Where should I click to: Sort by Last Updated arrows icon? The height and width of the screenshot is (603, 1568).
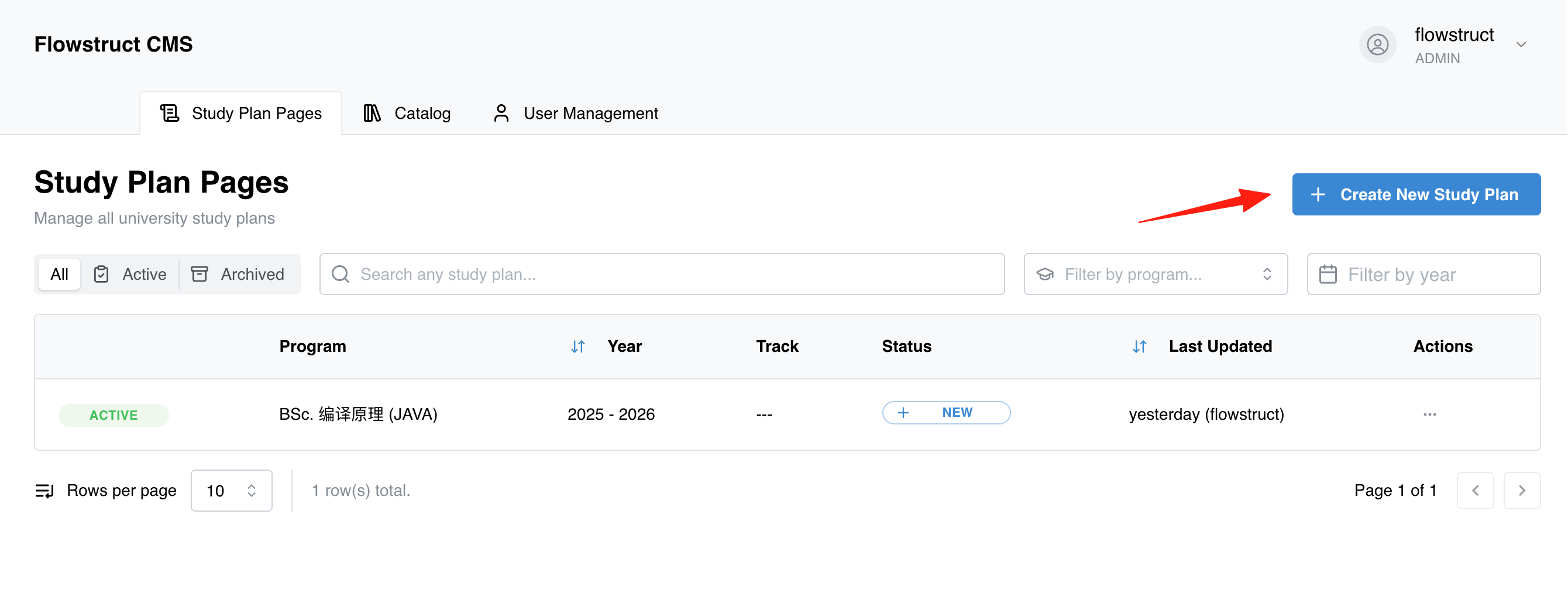click(x=1140, y=347)
